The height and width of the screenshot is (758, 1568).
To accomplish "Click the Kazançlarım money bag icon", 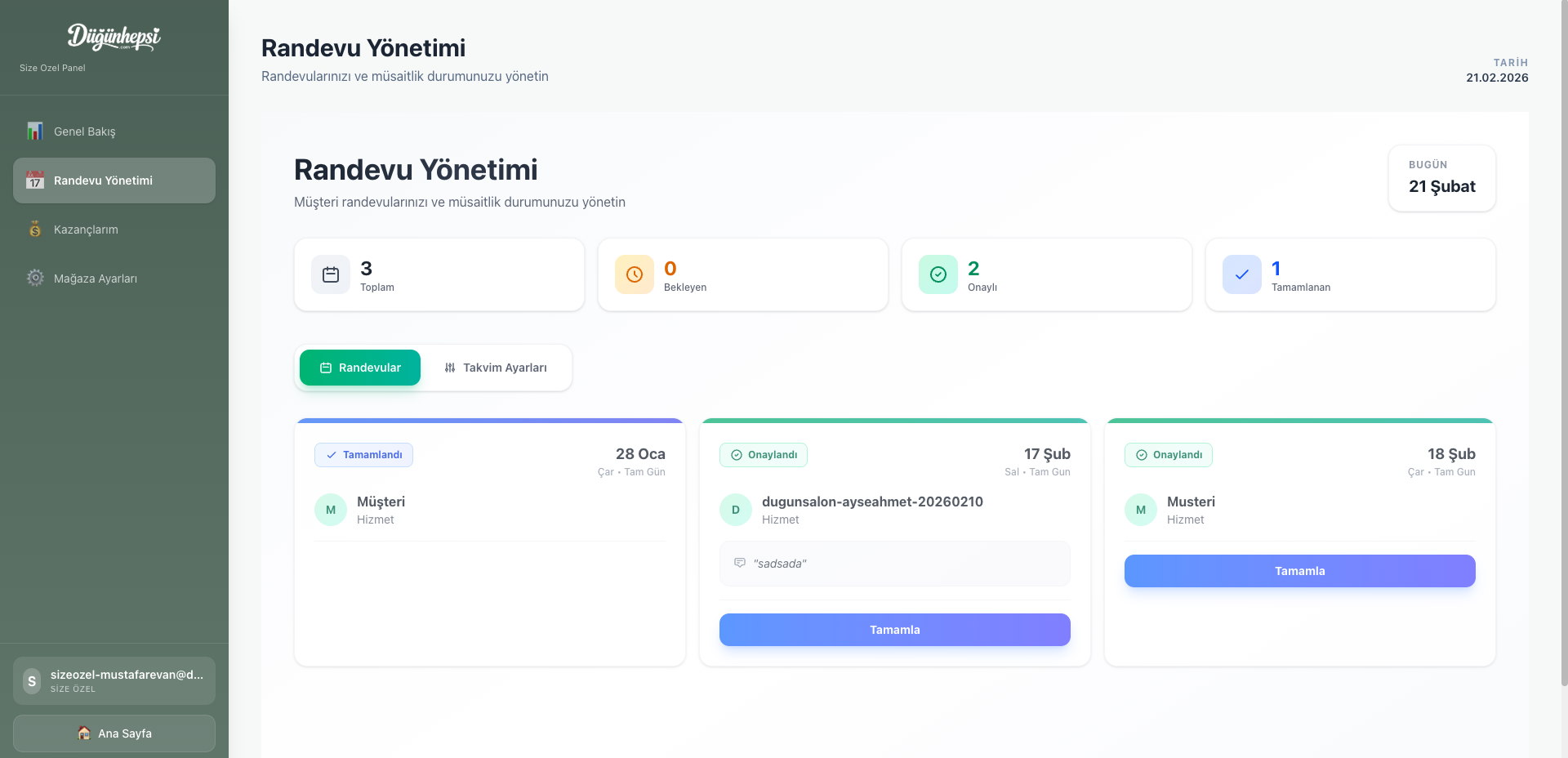I will tap(35, 230).
